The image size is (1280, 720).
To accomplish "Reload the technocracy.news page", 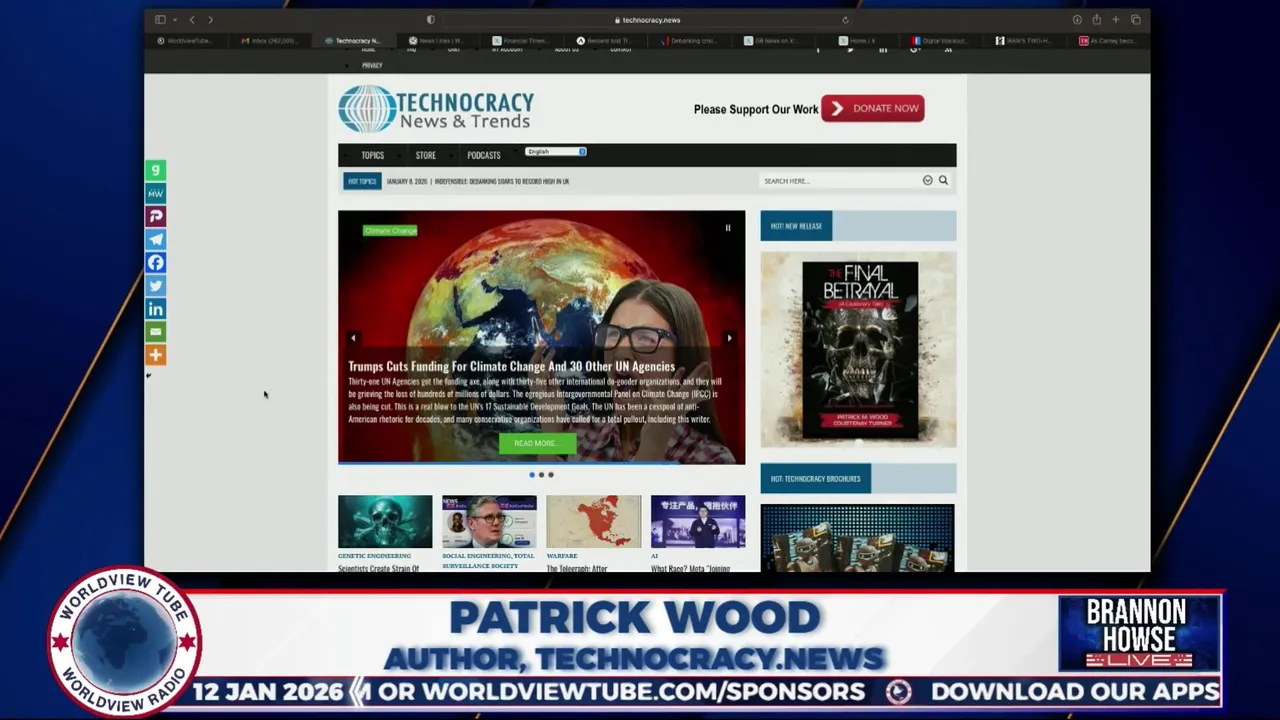I will (x=845, y=19).
